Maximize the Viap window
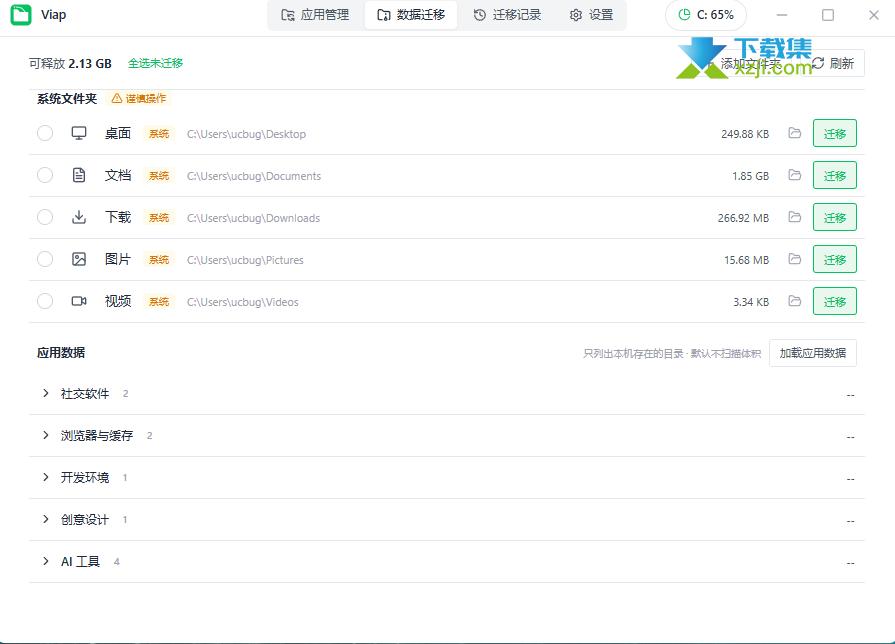Screen dimensions: 895x644 coord(828,15)
